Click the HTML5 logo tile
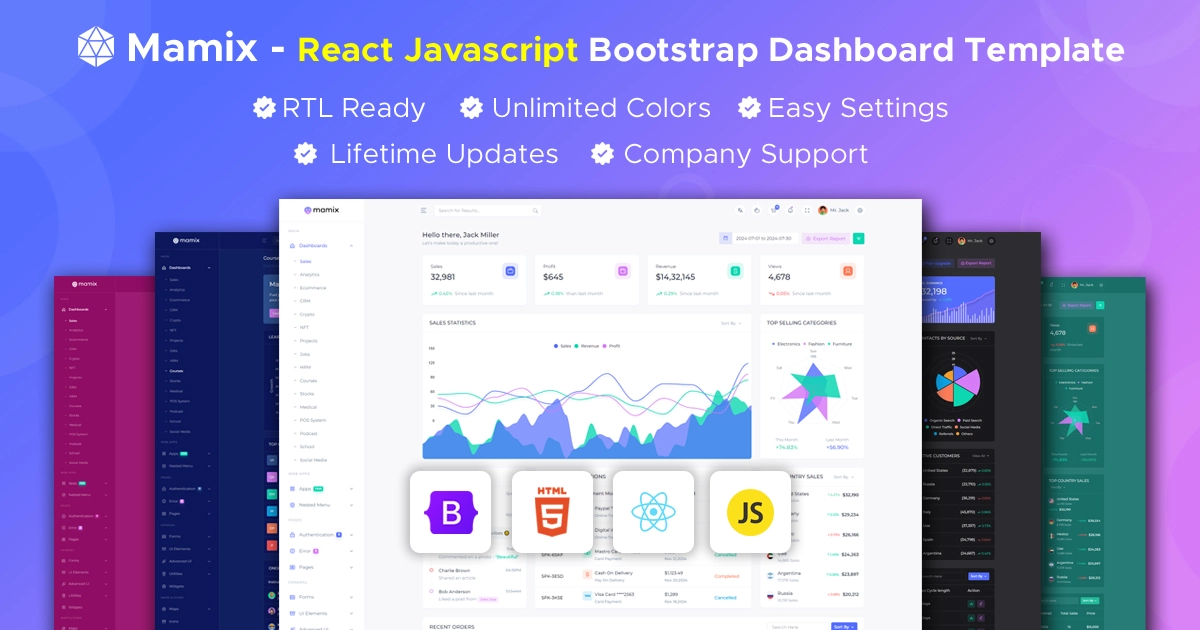The image size is (1200, 630). (552, 512)
